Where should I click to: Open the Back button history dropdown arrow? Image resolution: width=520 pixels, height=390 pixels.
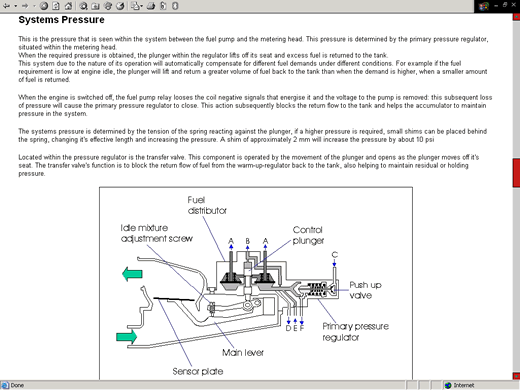pos(15,6)
